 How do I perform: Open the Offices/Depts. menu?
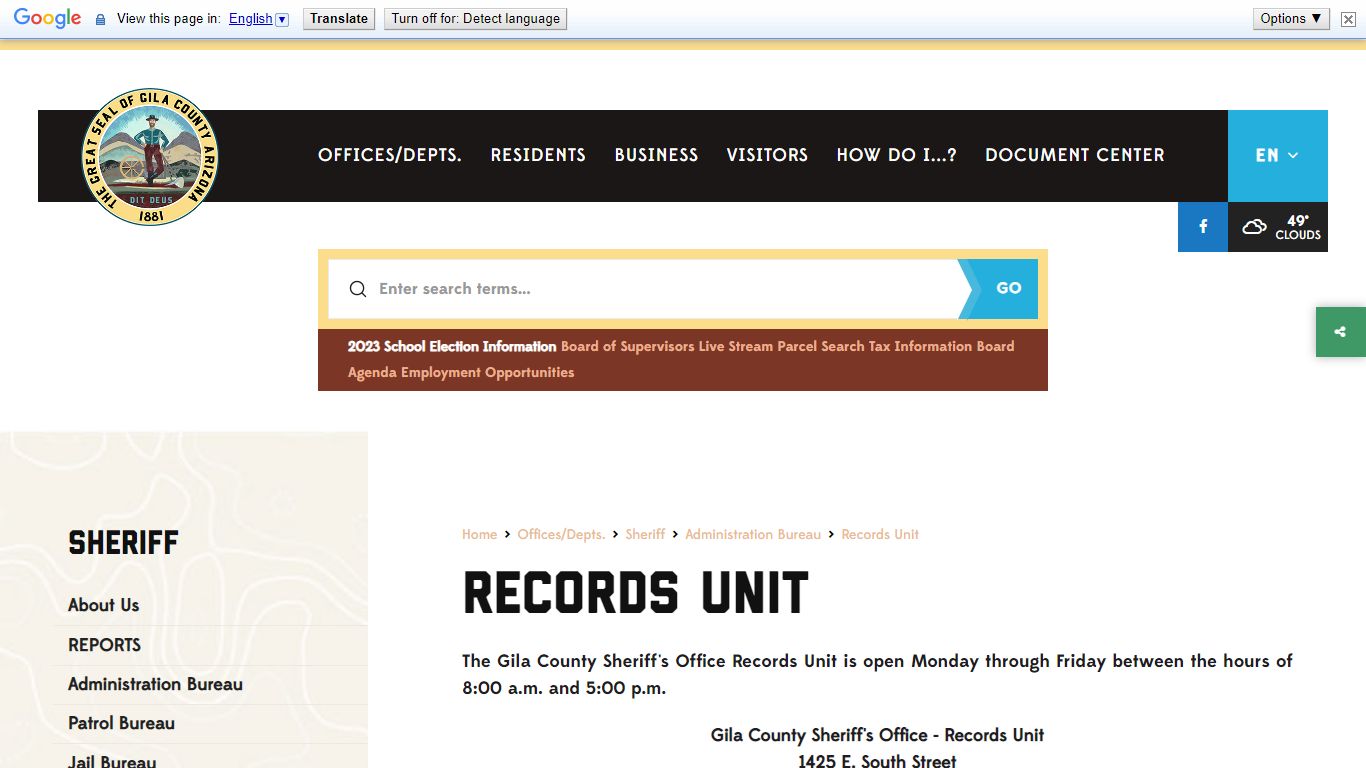[389, 155]
